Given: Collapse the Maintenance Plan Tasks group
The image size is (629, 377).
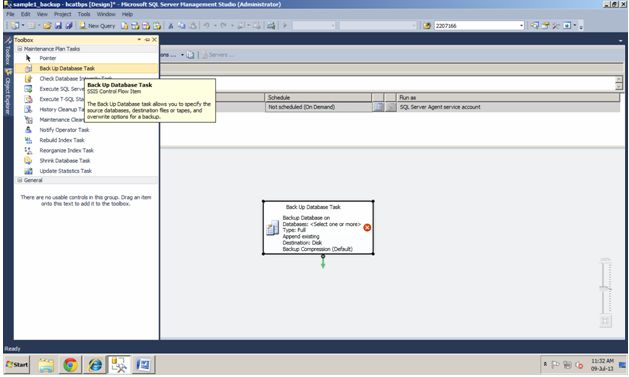Looking at the screenshot, I should point(19,49).
